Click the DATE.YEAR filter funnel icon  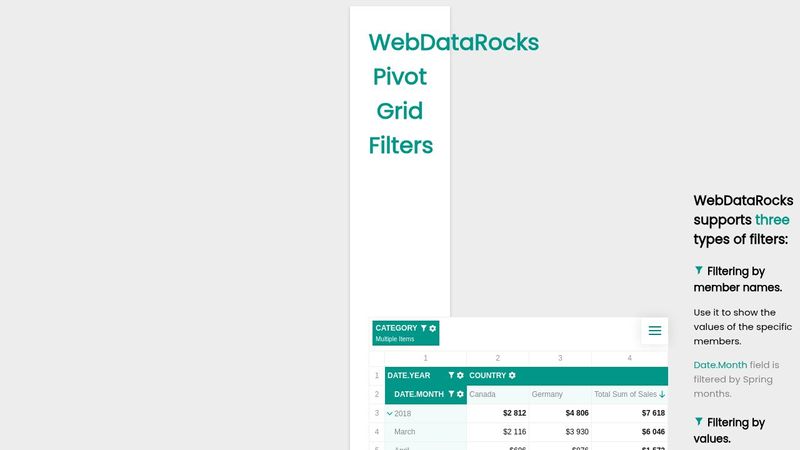451,375
